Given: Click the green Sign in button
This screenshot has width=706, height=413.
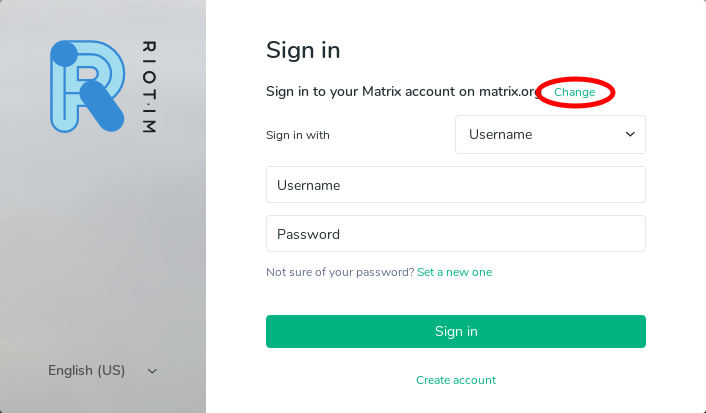Looking at the screenshot, I should tap(456, 331).
